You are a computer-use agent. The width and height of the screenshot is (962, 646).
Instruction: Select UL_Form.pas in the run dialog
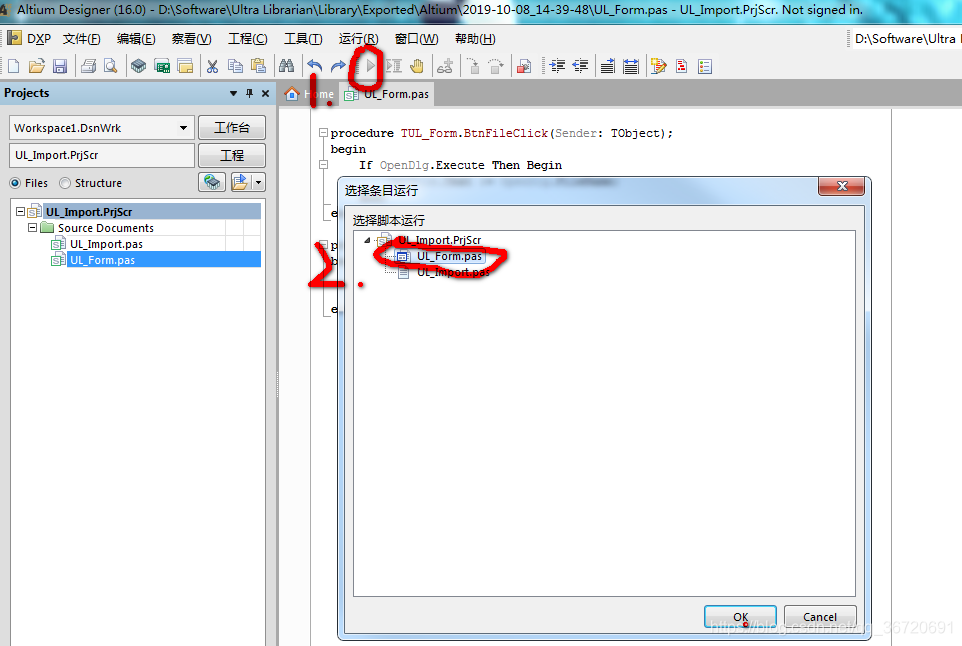coord(449,256)
